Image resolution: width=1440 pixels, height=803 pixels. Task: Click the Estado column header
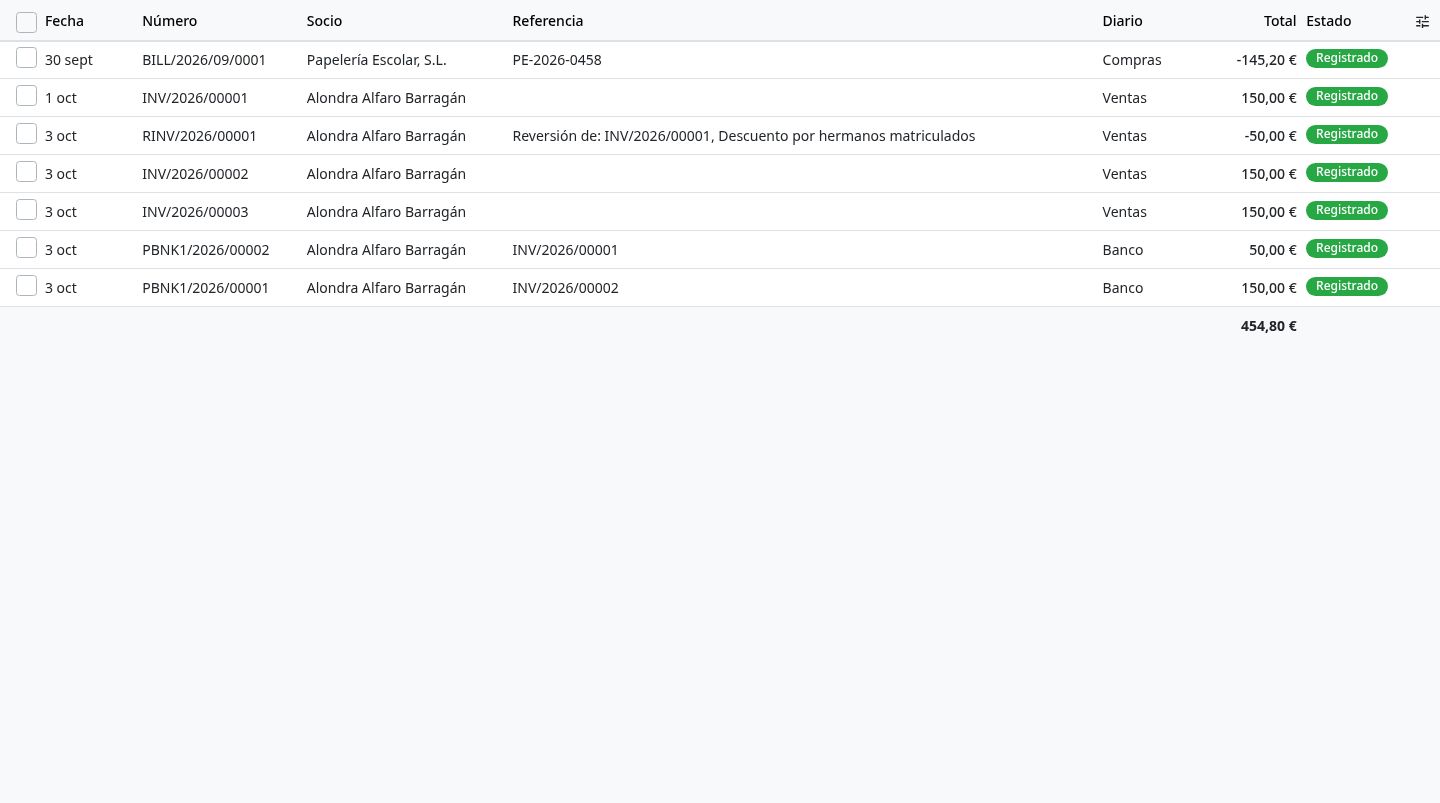tap(1328, 21)
